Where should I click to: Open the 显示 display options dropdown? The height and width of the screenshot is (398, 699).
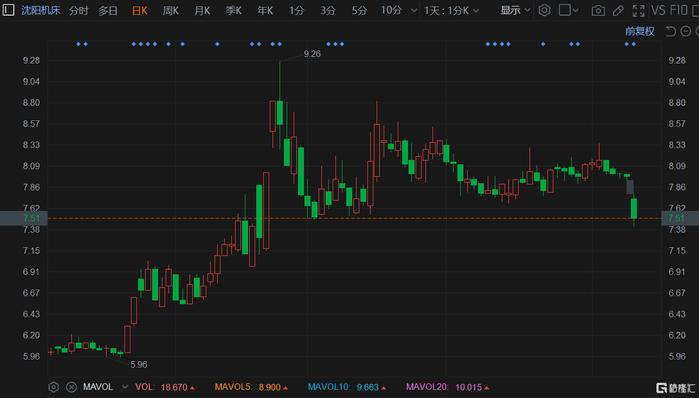point(515,10)
